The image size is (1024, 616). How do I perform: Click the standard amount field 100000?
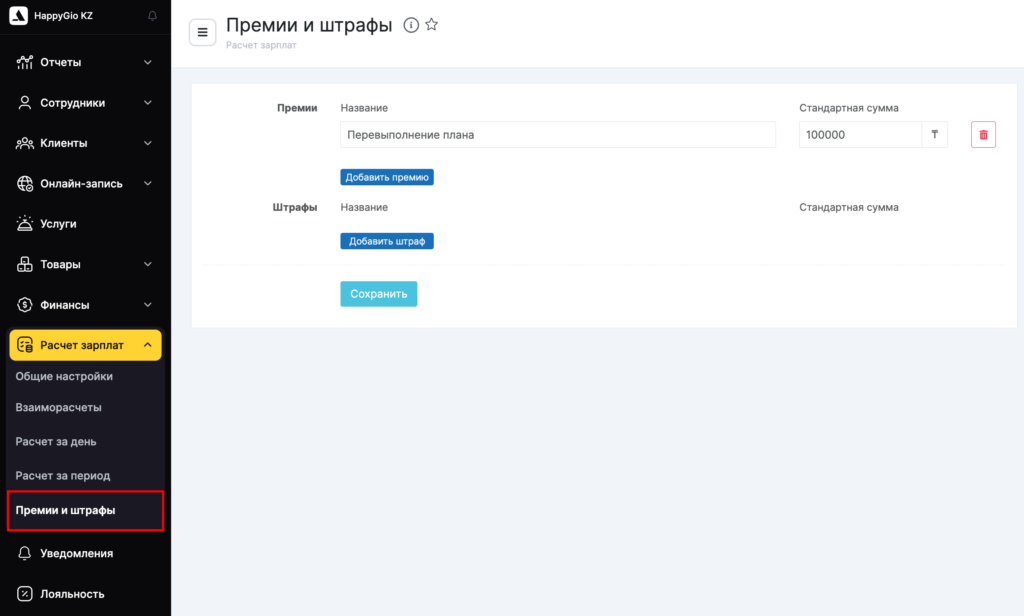859,135
